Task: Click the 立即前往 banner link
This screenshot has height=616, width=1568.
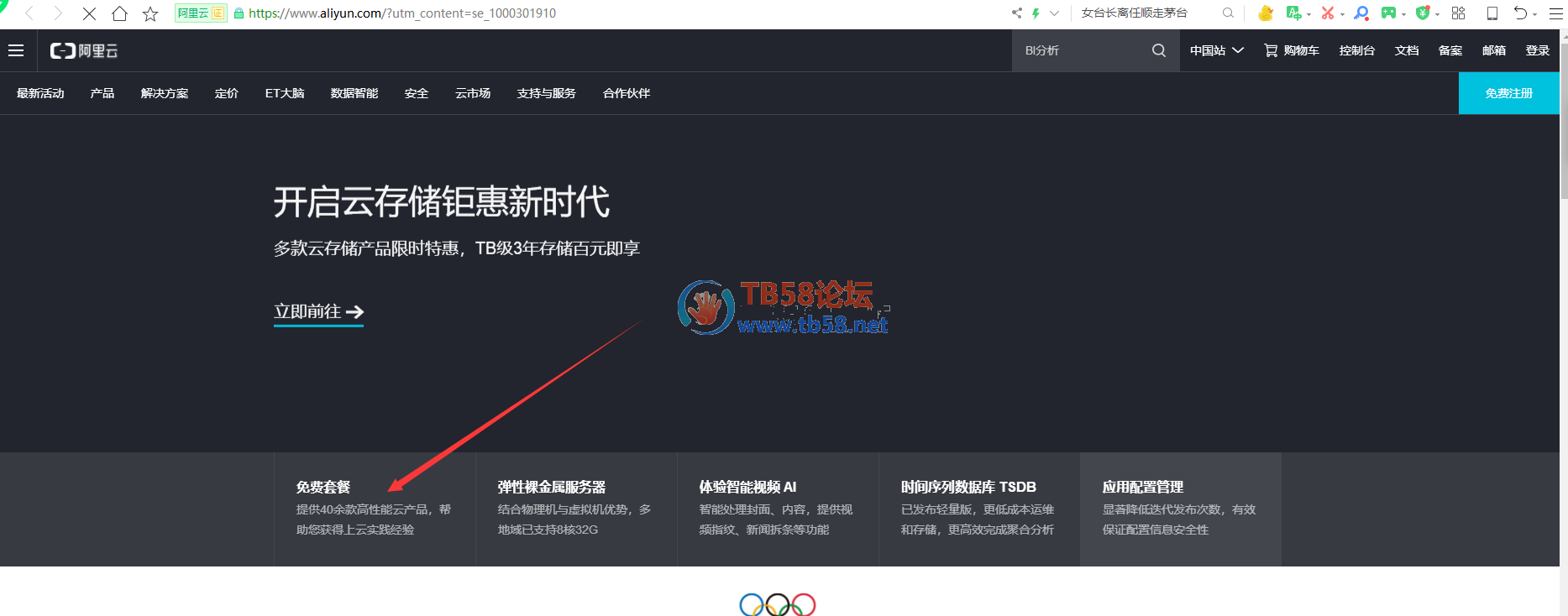Action: pos(318,312)
